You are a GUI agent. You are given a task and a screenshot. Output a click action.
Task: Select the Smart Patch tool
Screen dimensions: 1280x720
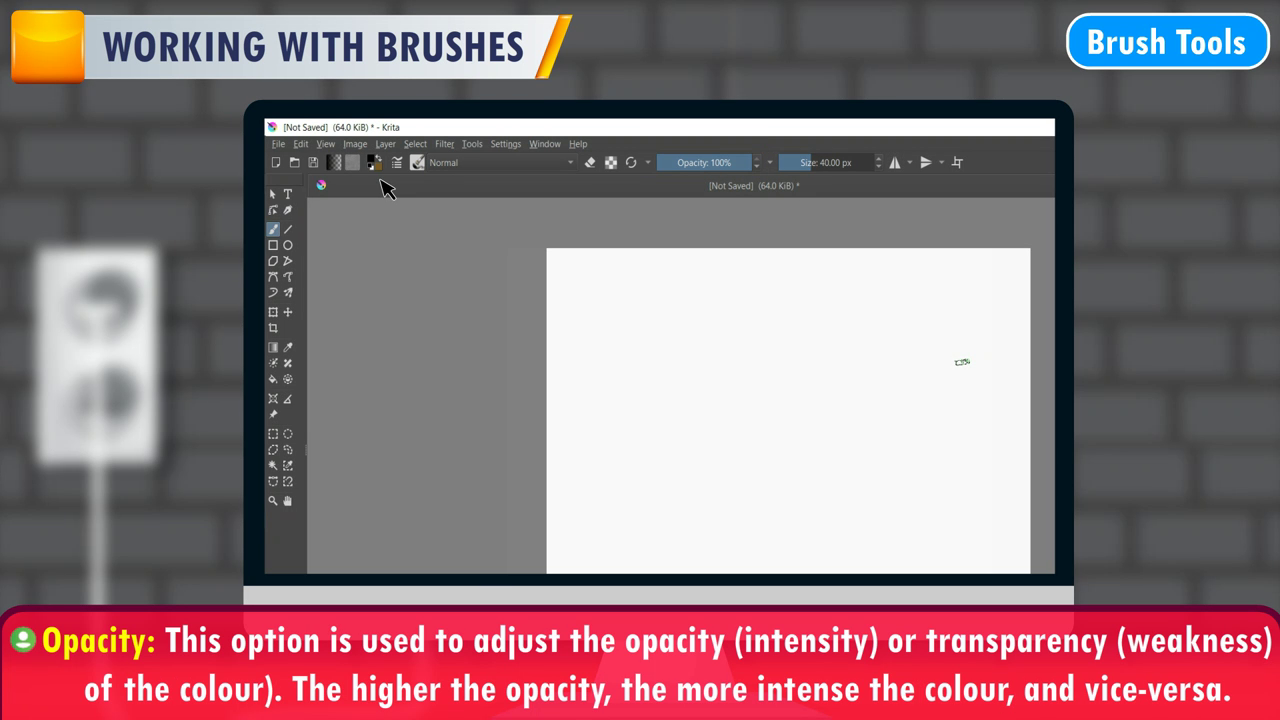coord(288,363)
